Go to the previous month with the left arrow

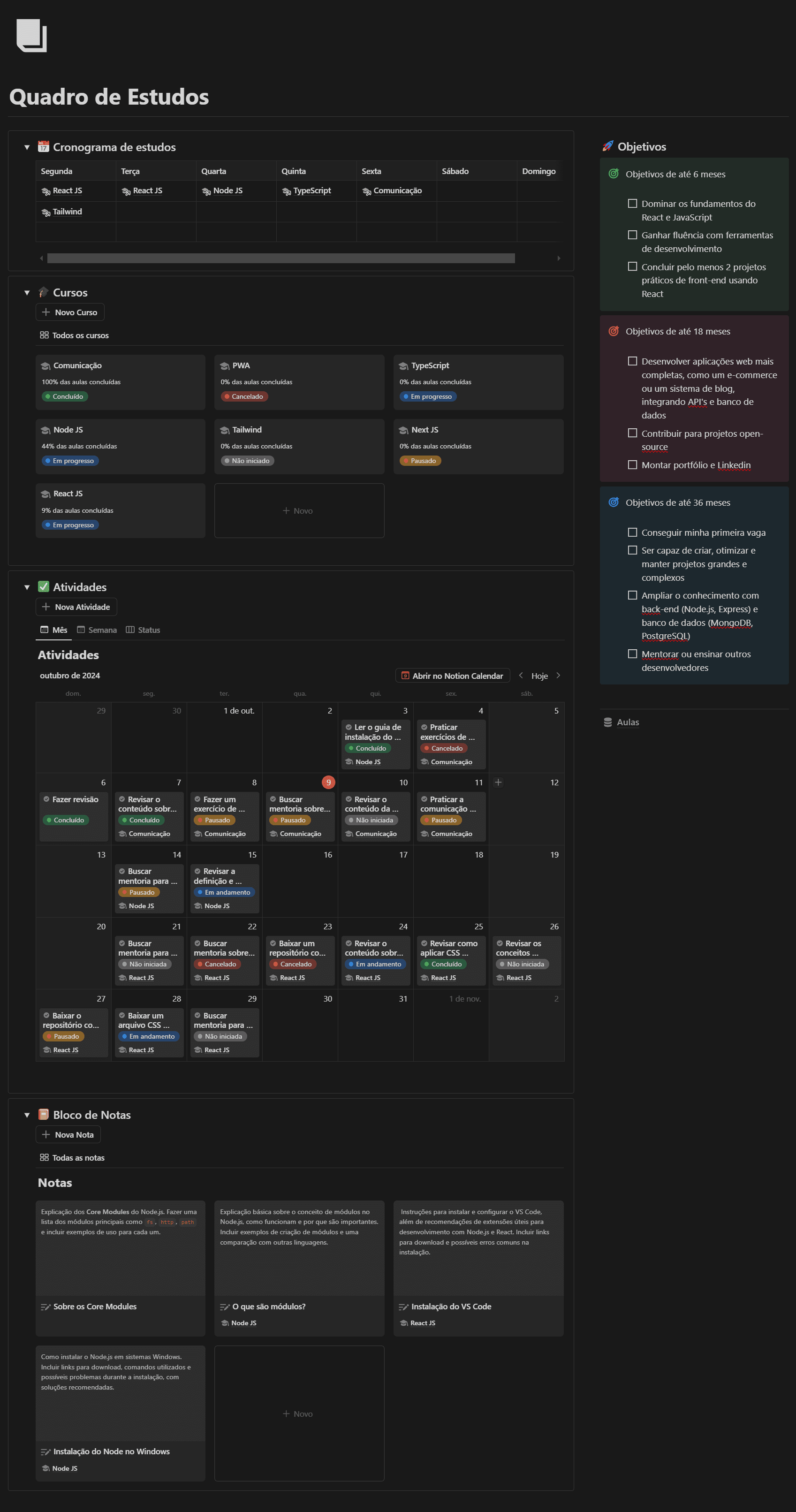[521, 676]
